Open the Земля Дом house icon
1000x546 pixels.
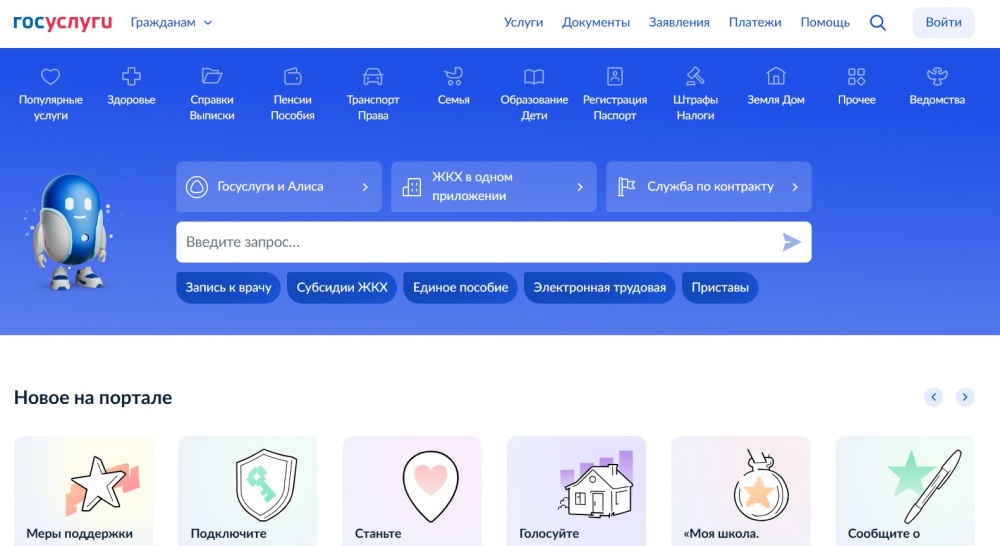click(x=776, y=77)
